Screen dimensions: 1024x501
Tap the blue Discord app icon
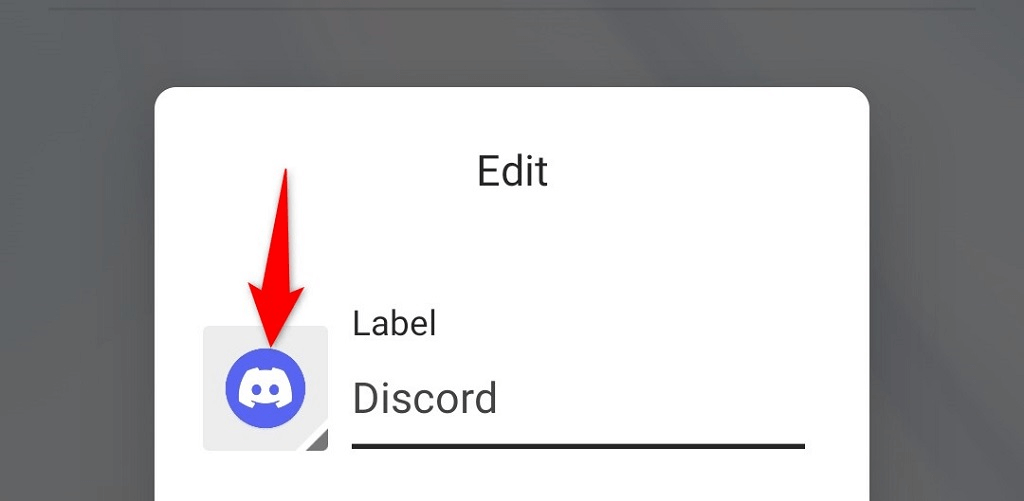(265, 388)
